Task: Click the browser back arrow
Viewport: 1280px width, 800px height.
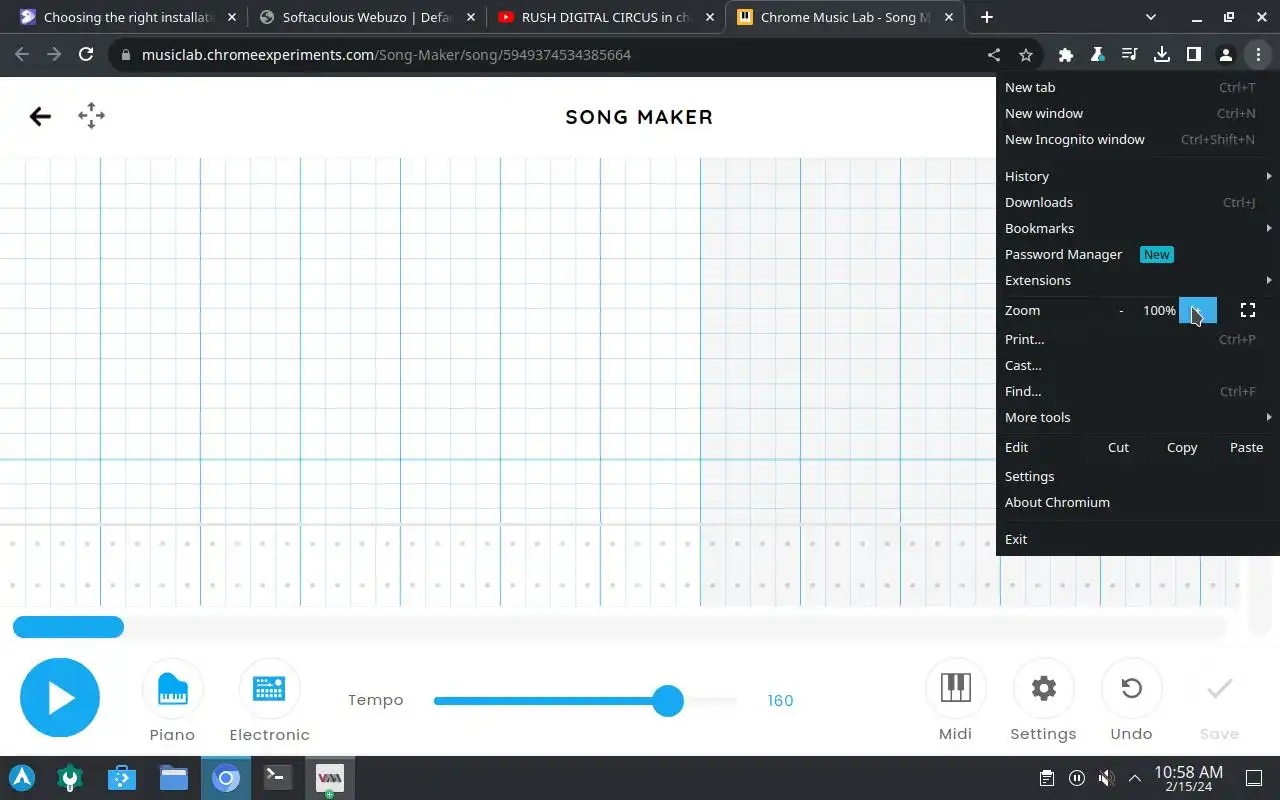Action: click(x=22, y=55)
